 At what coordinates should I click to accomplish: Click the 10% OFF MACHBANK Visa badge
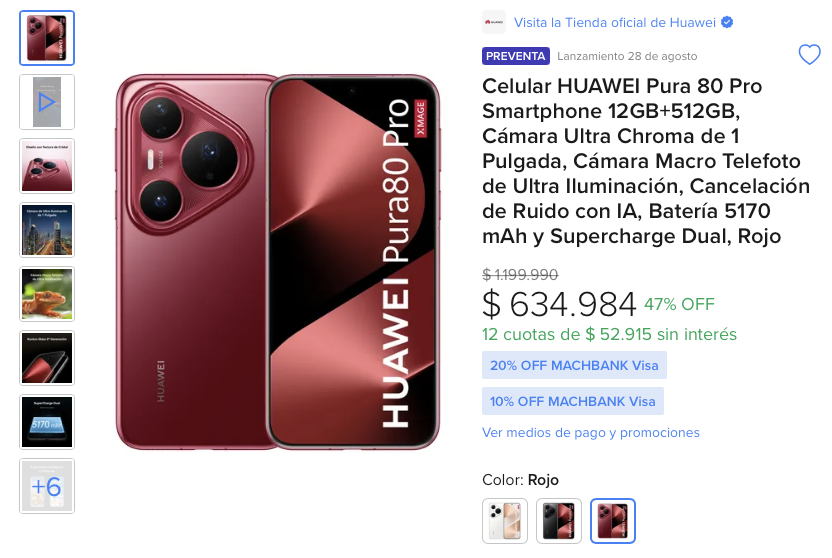tap(573, 402)
